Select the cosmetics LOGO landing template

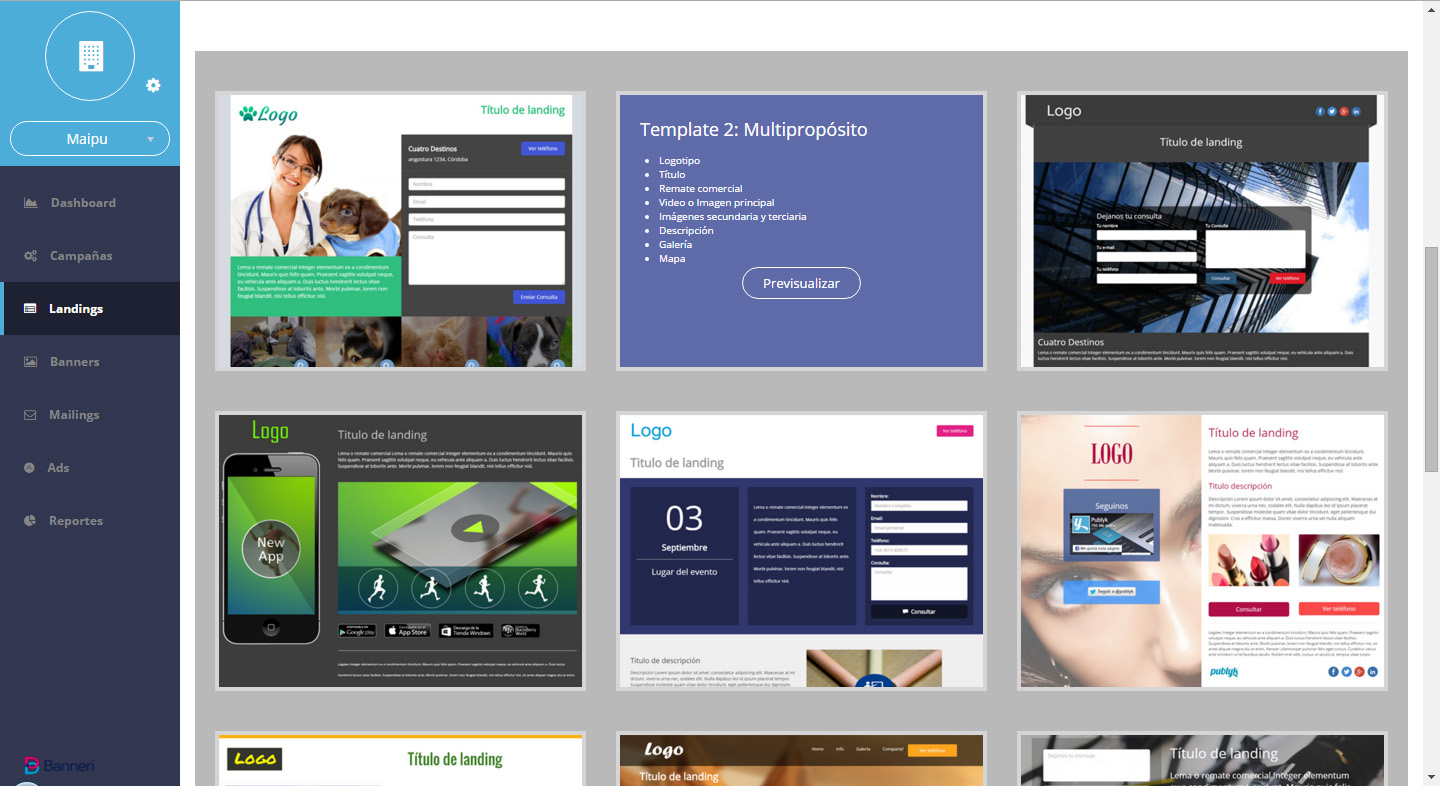tap(1202, 551)
